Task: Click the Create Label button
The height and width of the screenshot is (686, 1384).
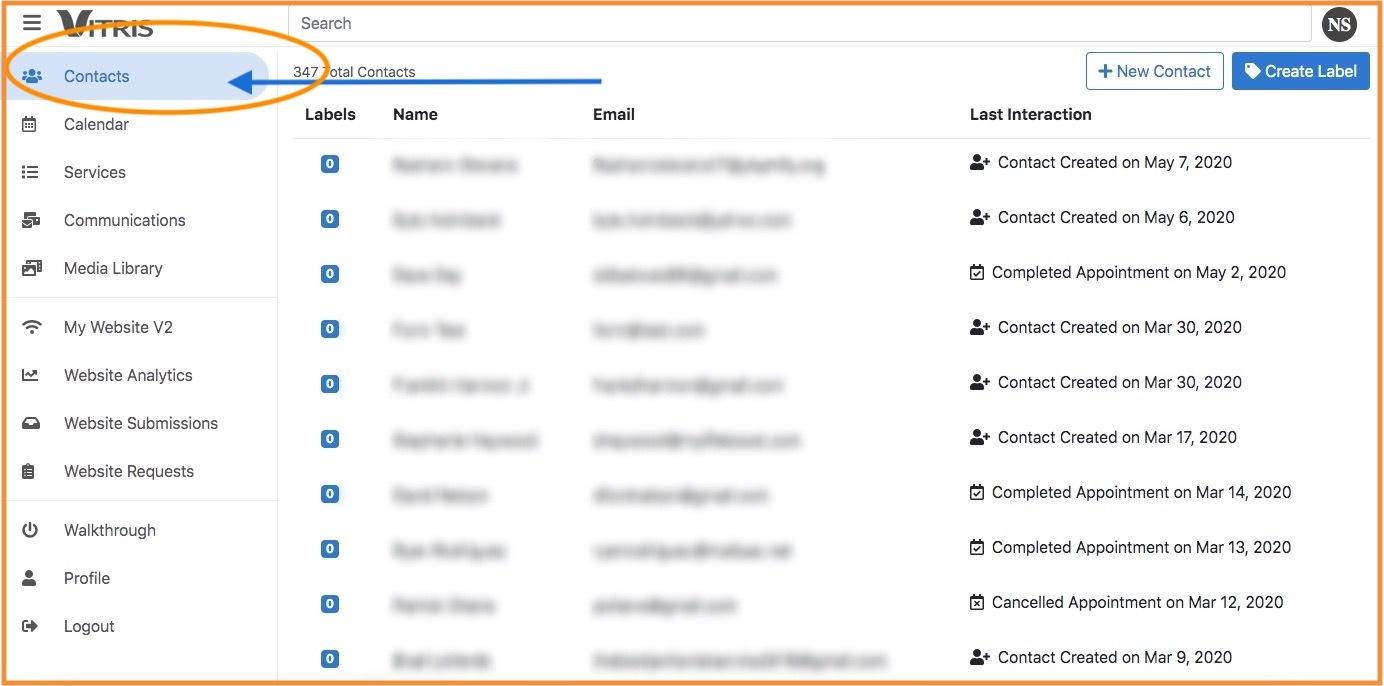Action: pyautogui.click(x=1300, y=71)
